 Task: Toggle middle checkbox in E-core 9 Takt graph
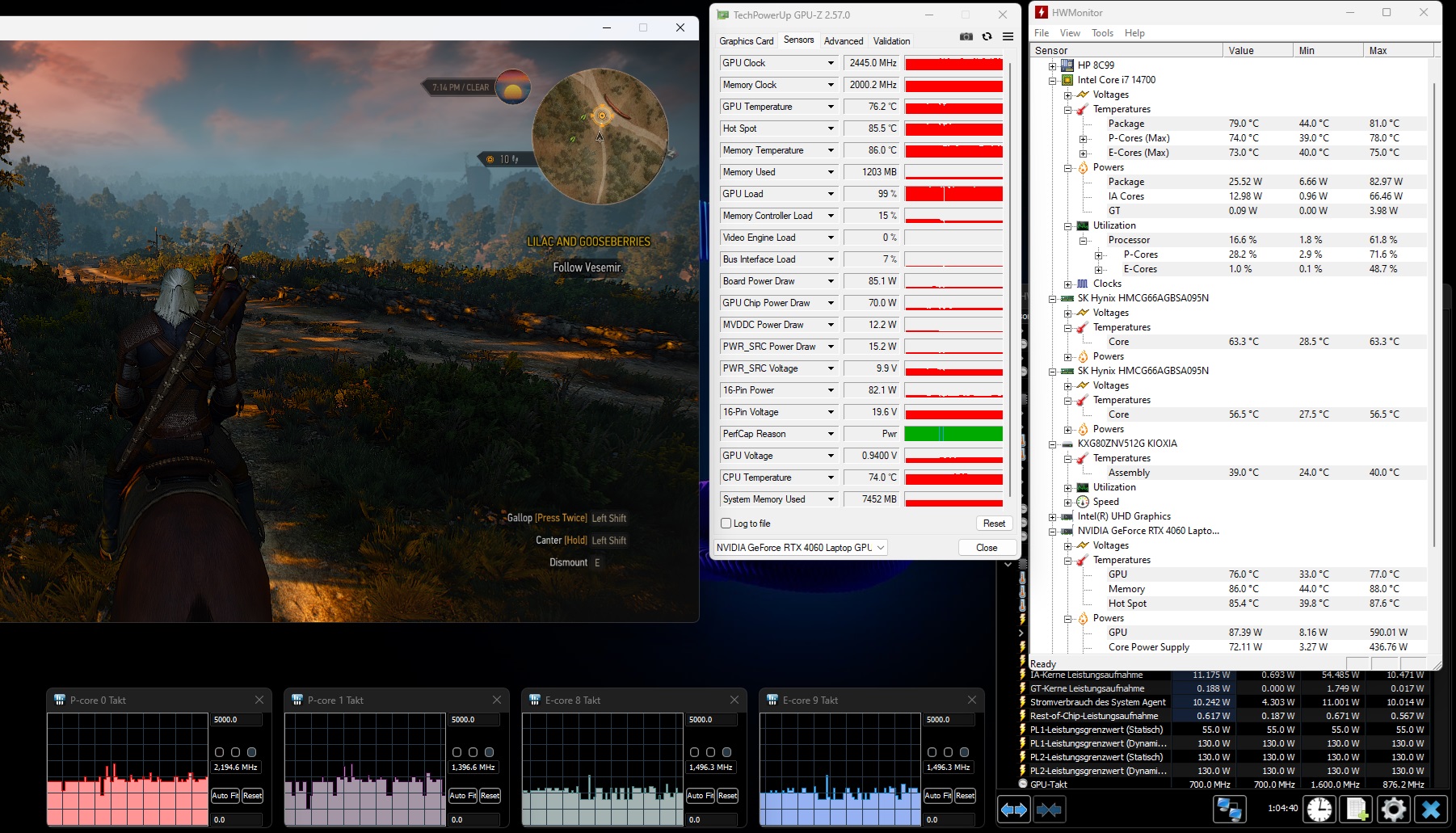[948, 752]
